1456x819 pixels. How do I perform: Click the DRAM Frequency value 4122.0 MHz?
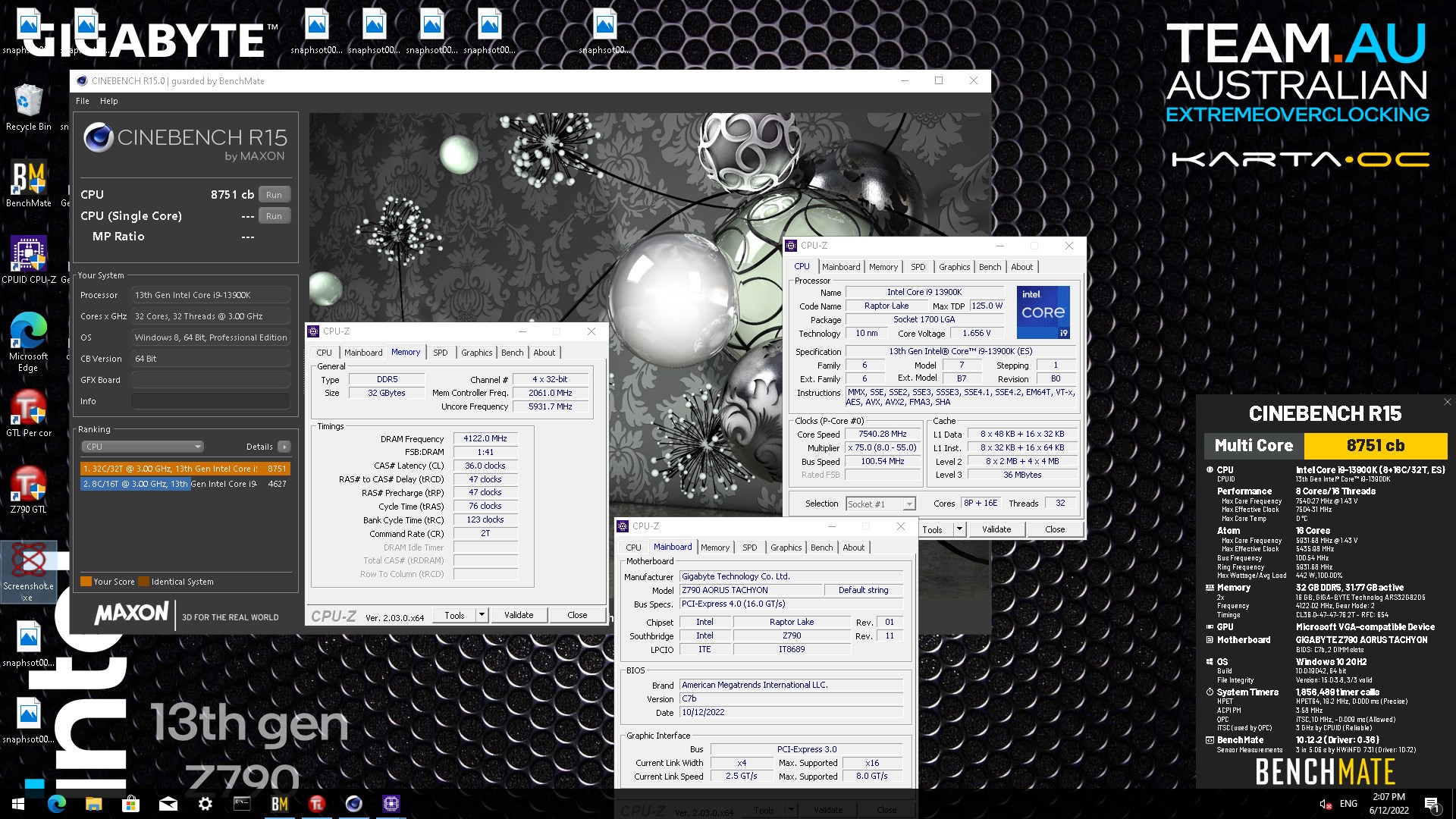(485, 438)
